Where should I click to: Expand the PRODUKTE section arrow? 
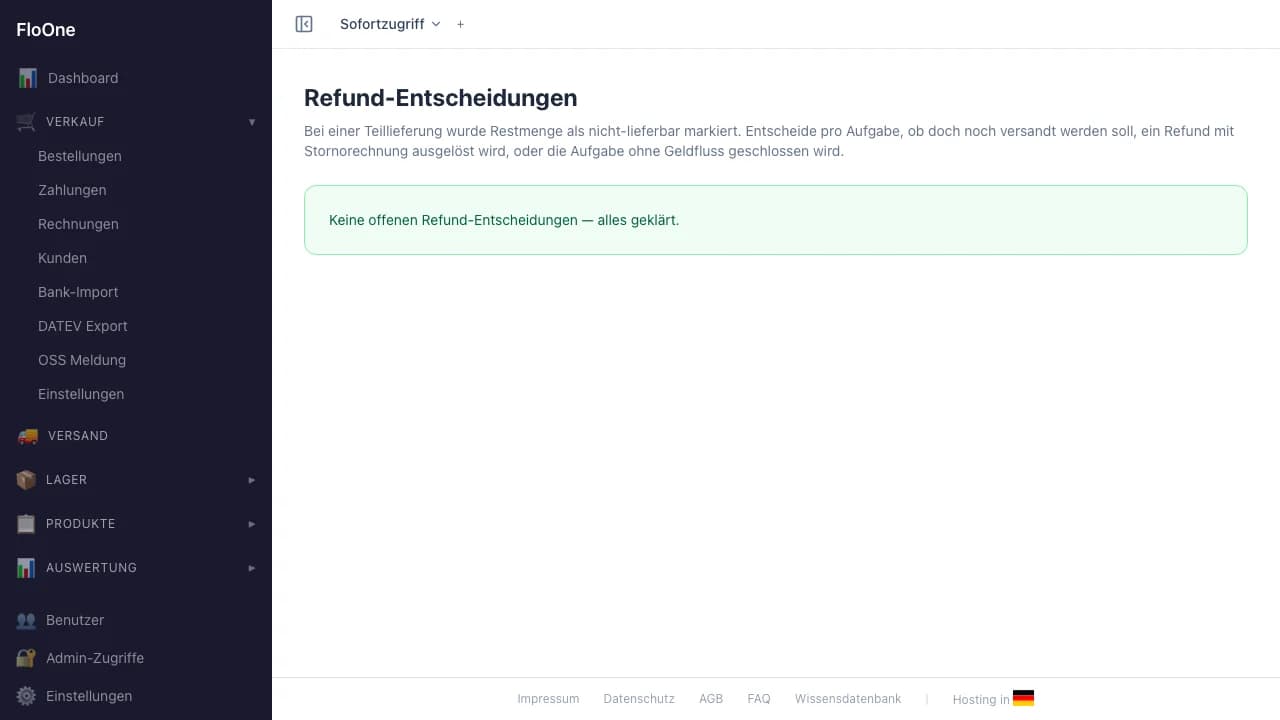pos(252,524)
